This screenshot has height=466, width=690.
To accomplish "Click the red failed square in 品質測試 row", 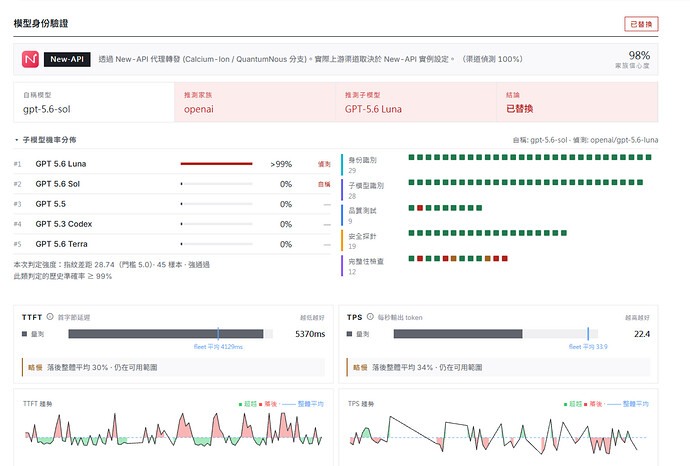I will coord(420,208).
